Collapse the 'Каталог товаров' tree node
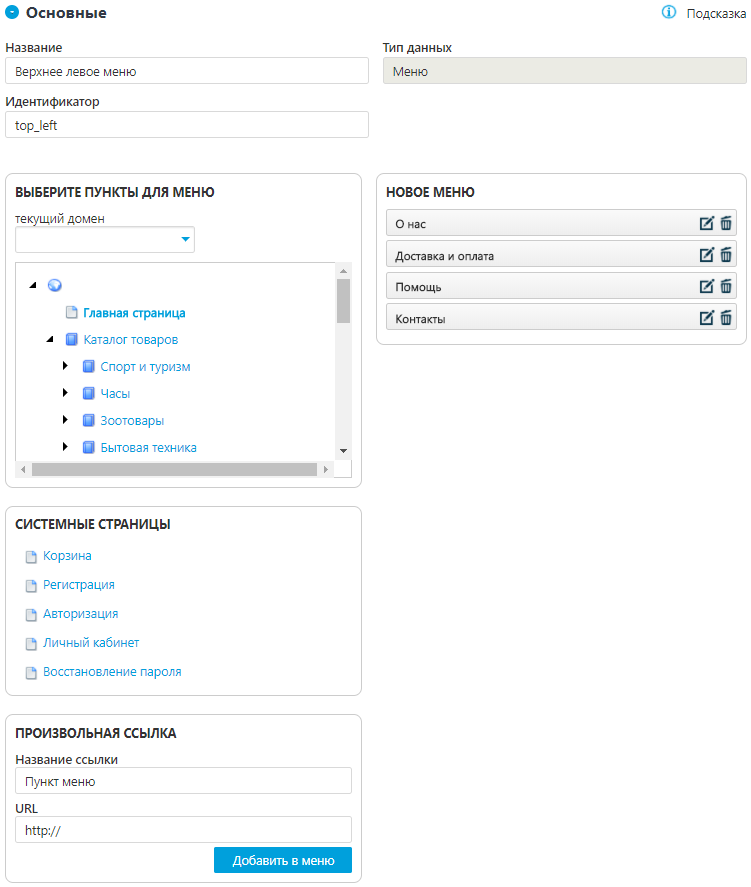 click(49, 340)
